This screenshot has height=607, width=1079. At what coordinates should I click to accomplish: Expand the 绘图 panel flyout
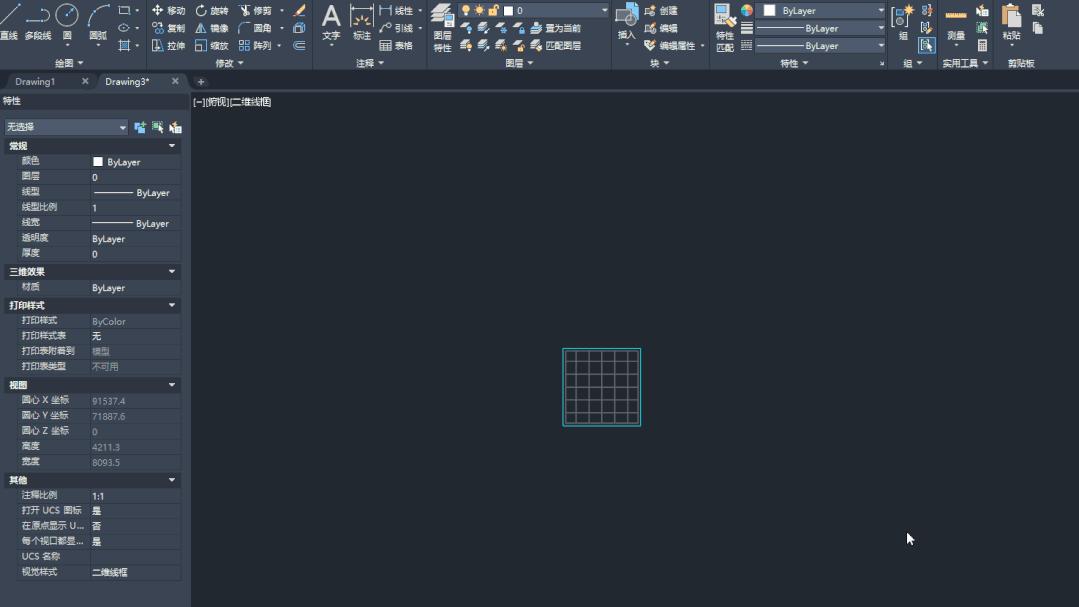tap(69, 63)
